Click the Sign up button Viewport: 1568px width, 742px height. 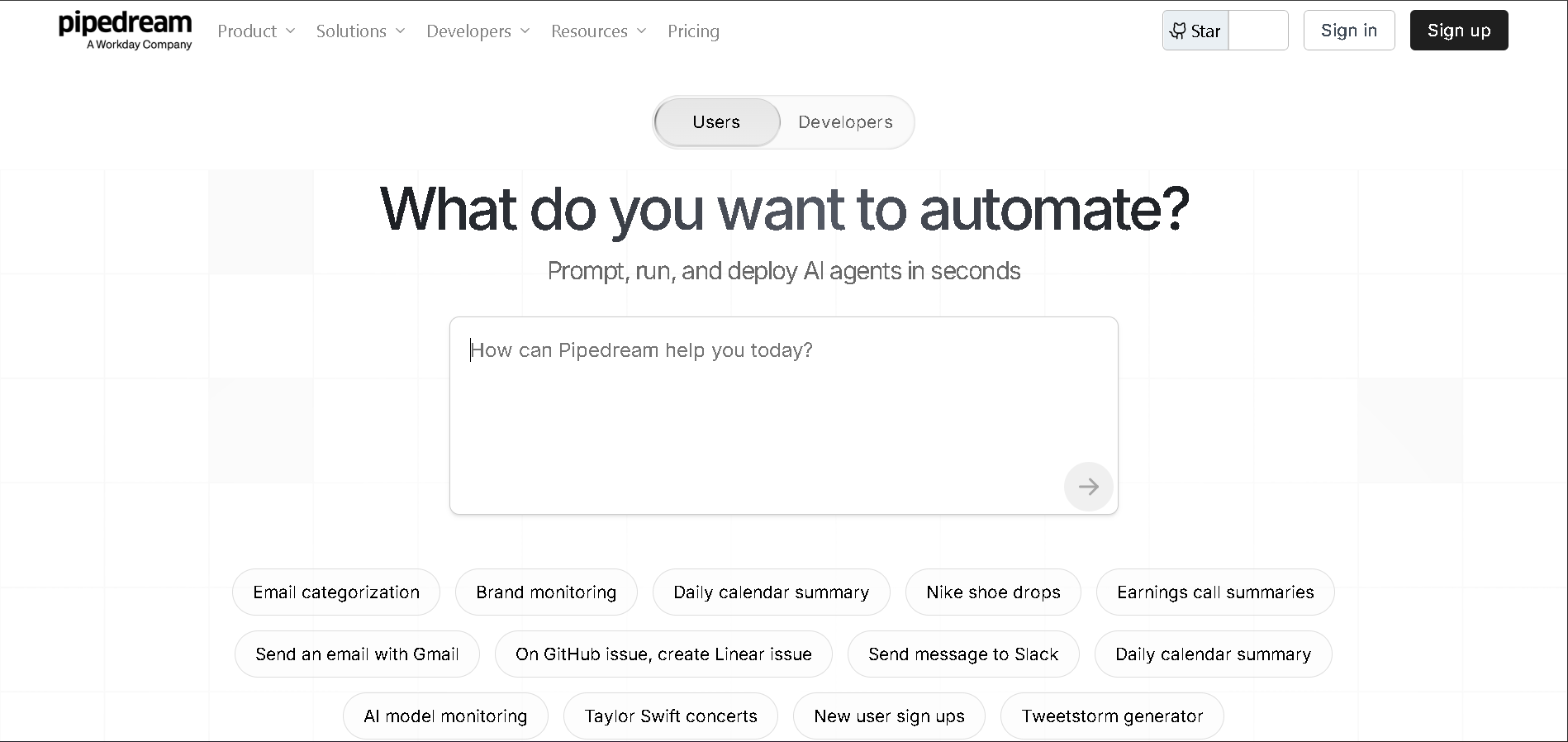coord(1459,31)
